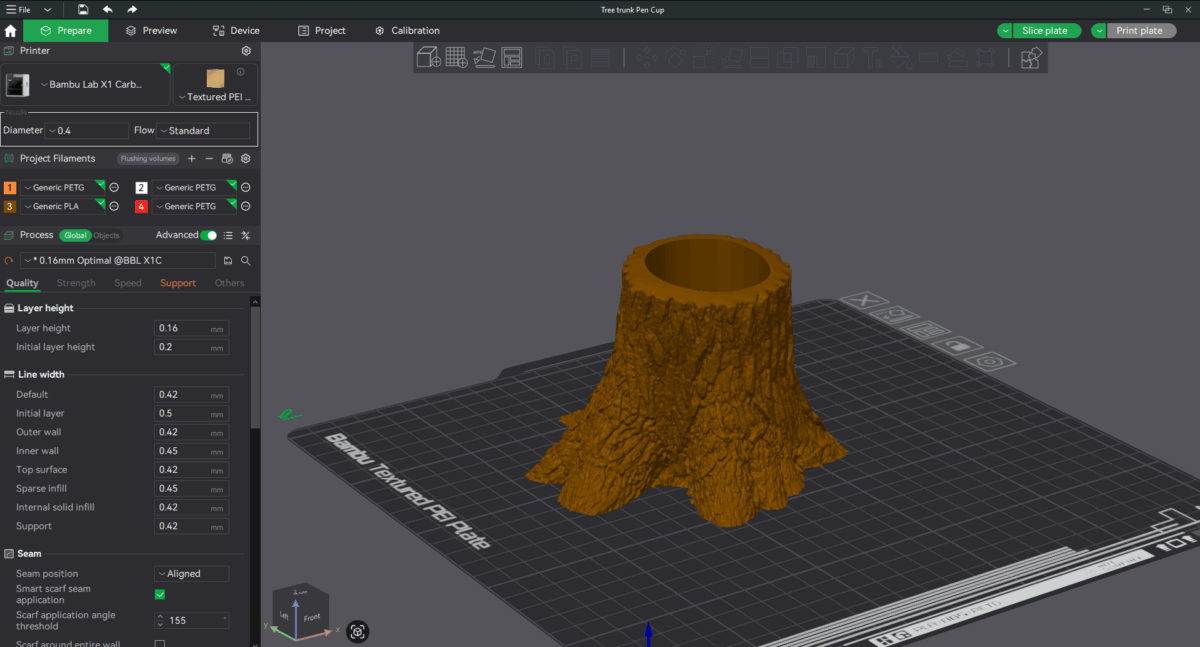
Task: Open the Support settings tab
Action: click(178, 283)
